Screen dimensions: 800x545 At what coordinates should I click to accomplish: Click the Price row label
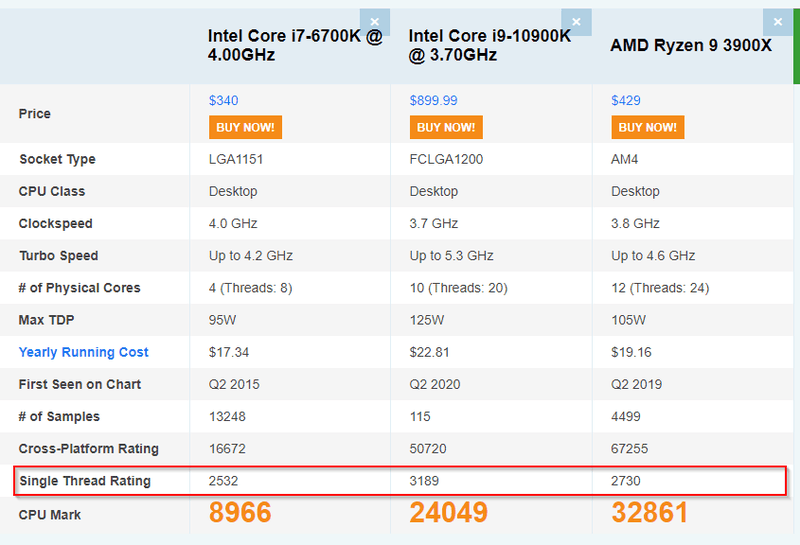35,113
